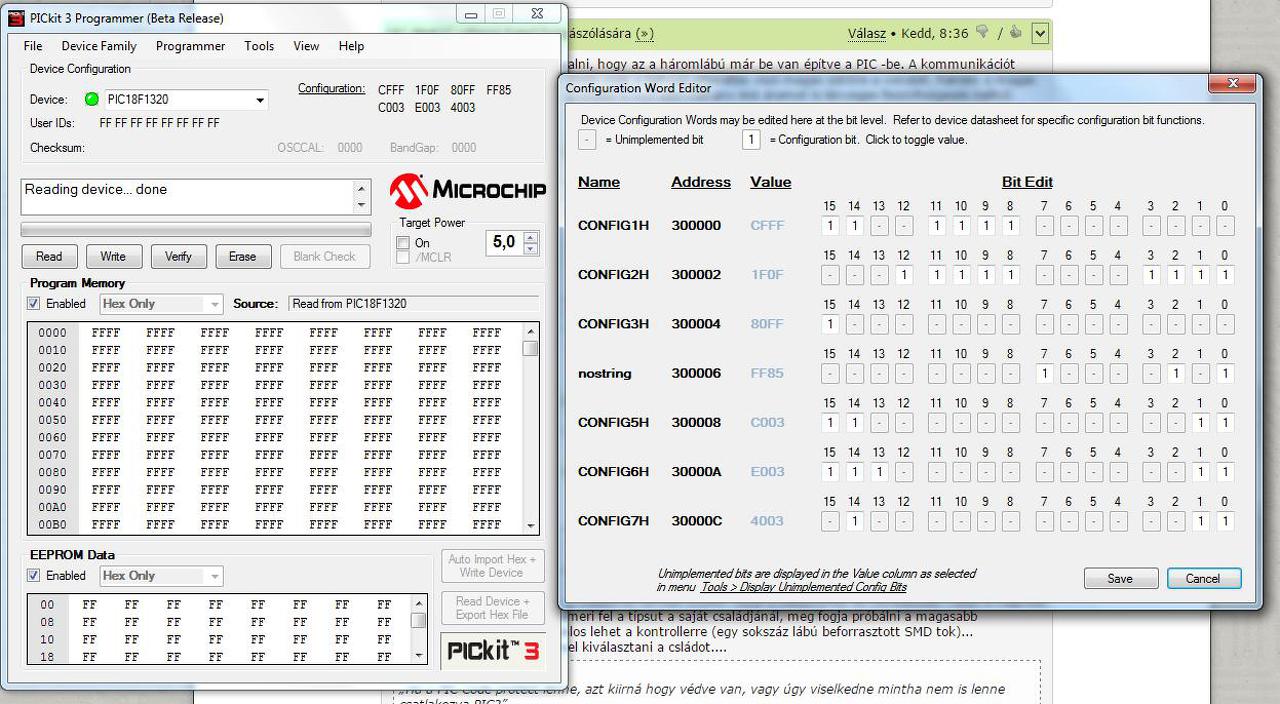Toggle CONFIG6H bit 13
1280x704 pixels.
[x=879, y=472]
